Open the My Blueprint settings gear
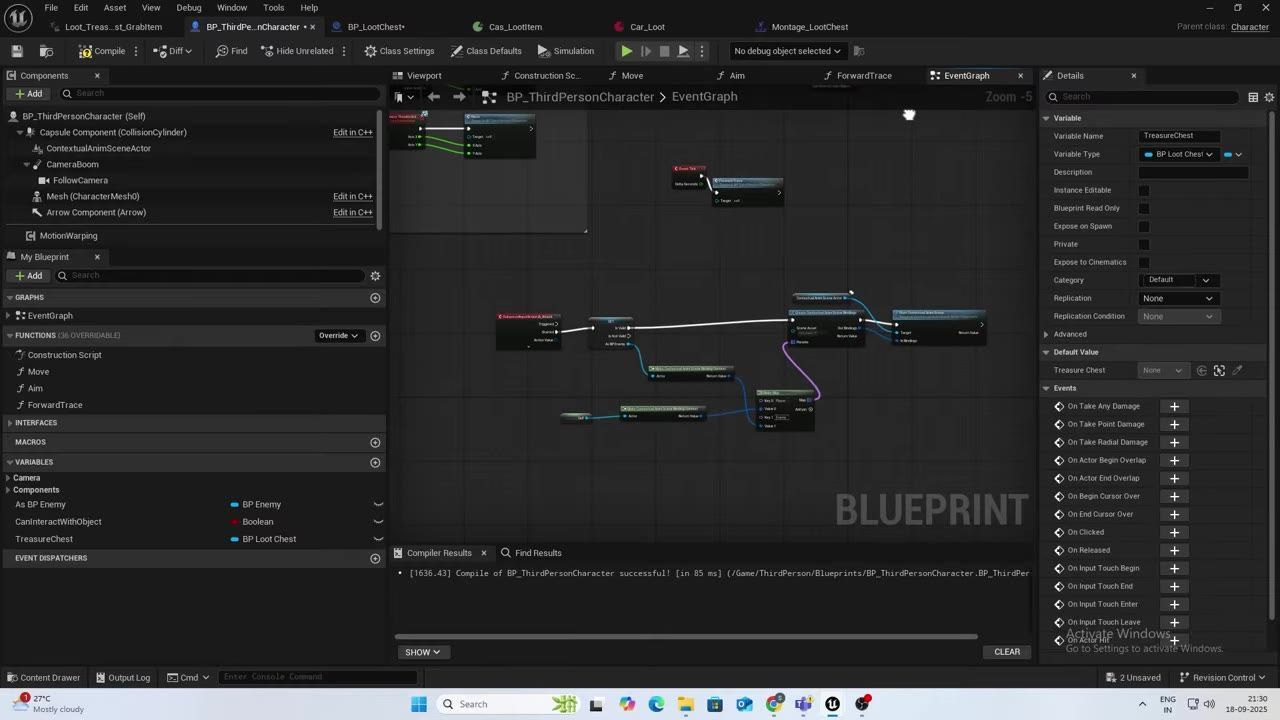1280x720 pixels. (375, 276)
